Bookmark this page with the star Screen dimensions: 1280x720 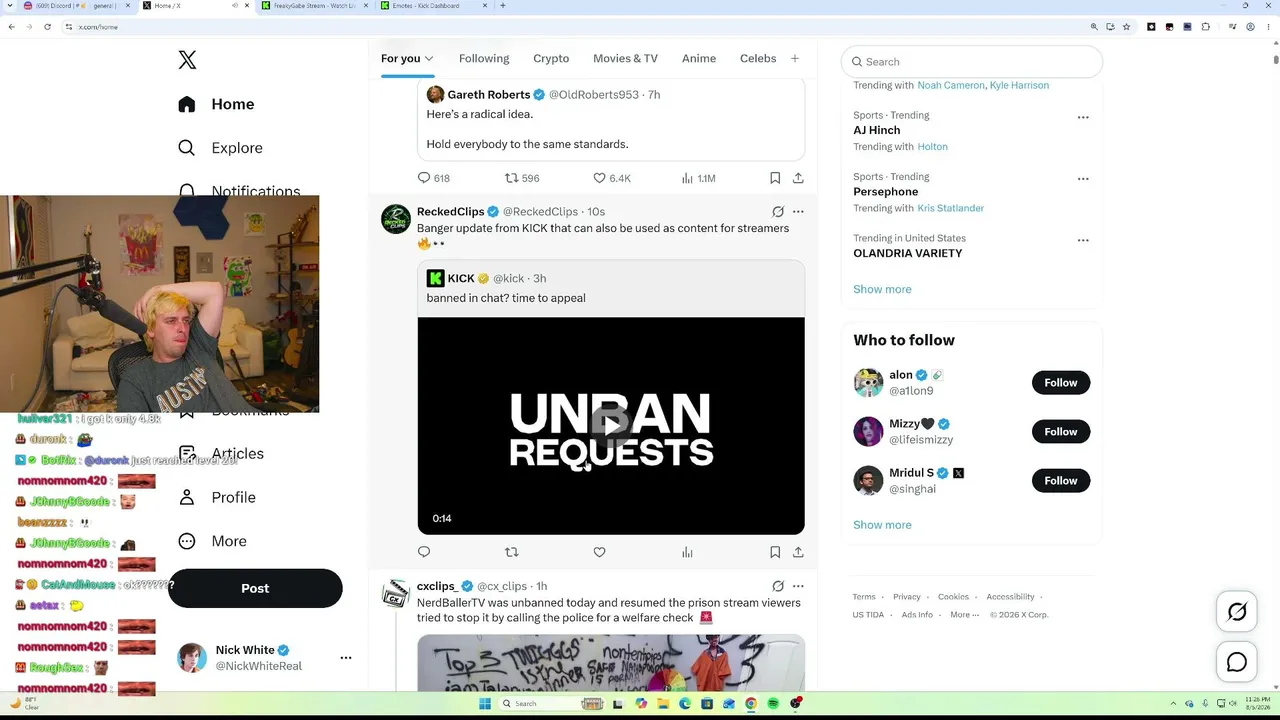(1126, 27)
